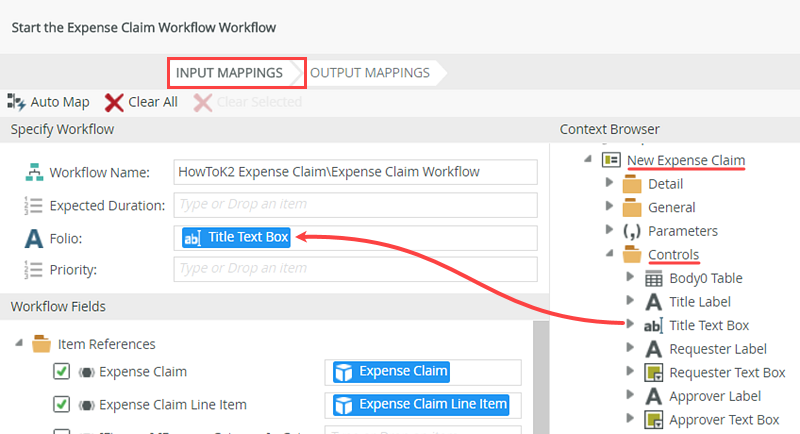Click the Auto Map lightning icon
The image size is (800, 434).
[x=16, y=102]
